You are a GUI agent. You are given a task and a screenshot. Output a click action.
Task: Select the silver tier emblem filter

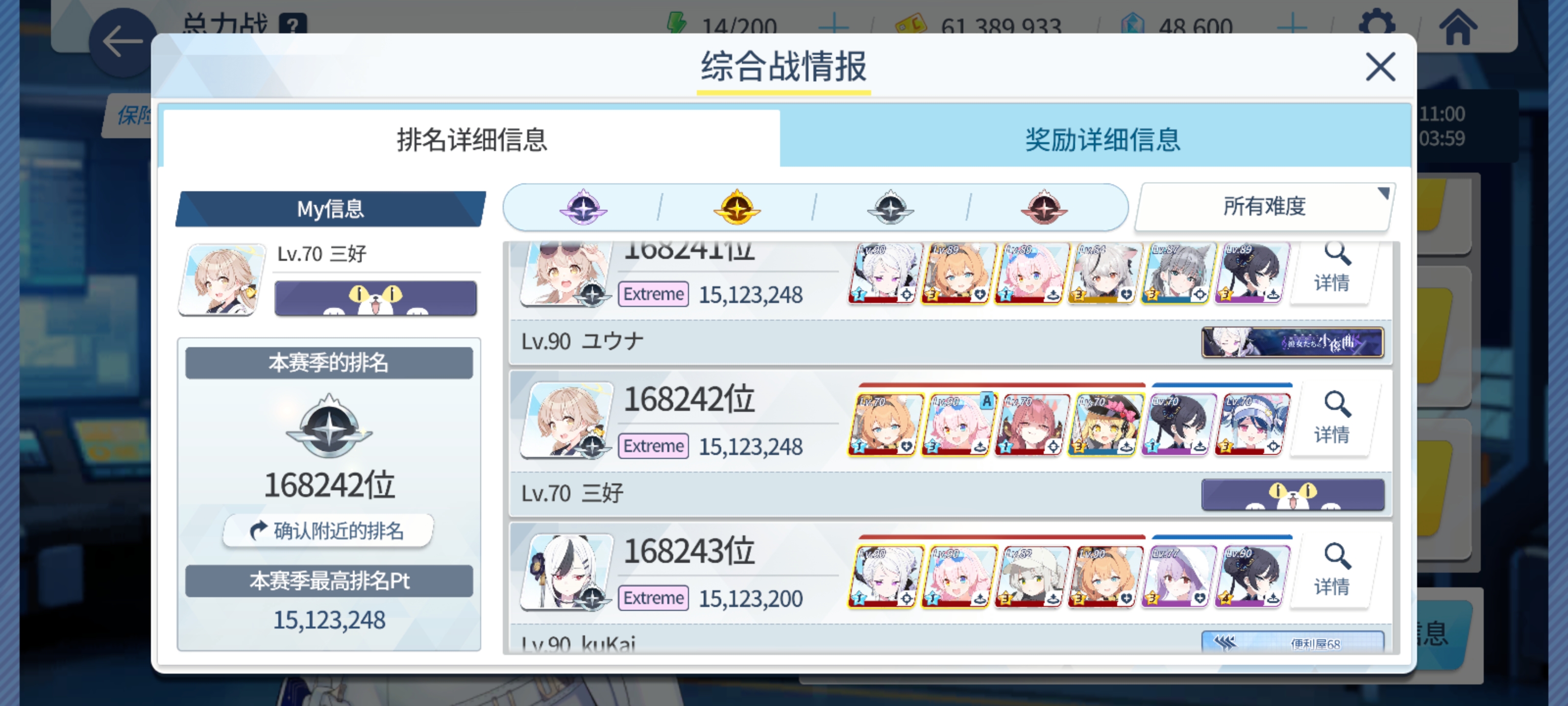pos(890,208)
